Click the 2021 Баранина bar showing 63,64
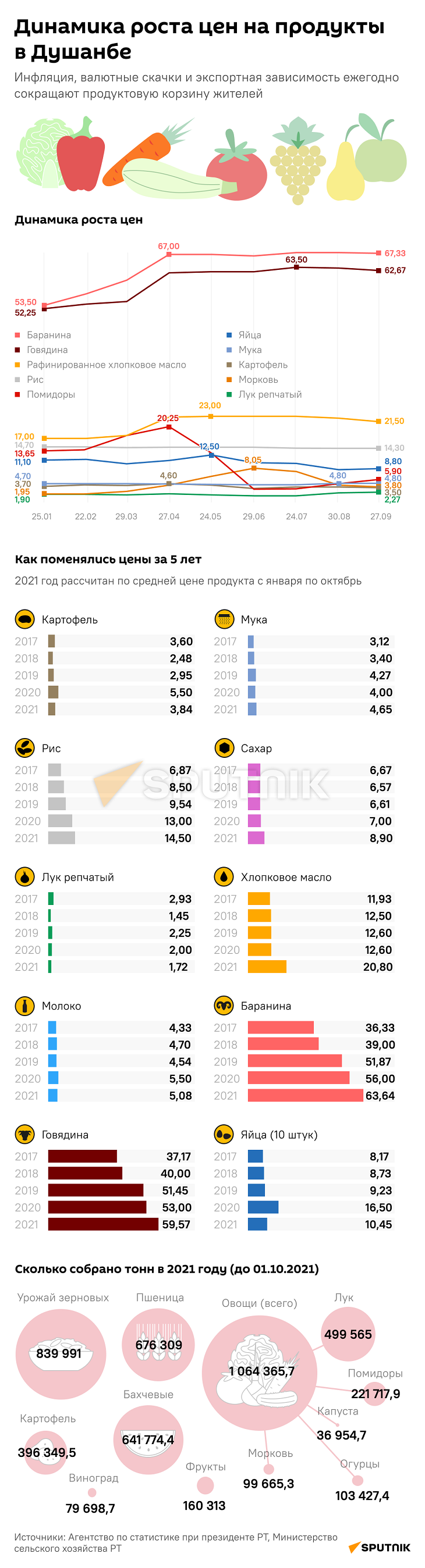This screenshot has height=1568, width=425. (x=305, y=1096)
